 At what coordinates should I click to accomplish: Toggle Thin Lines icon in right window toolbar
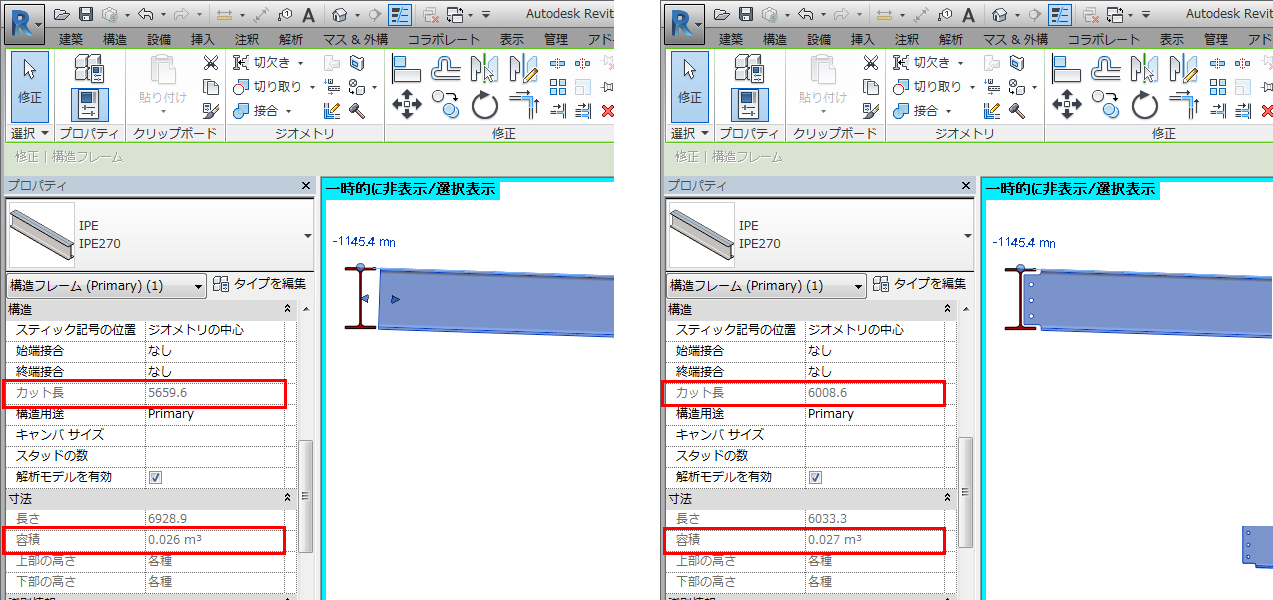(1060, 15)
